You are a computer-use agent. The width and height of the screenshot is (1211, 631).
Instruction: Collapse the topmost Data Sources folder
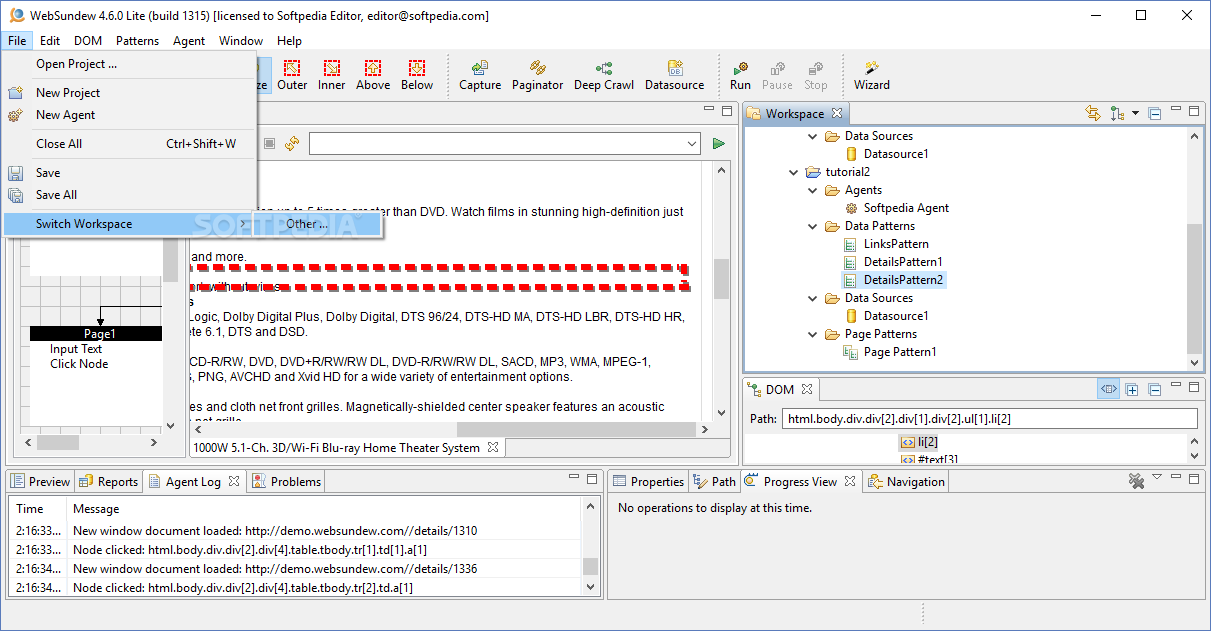[x=812, y=136]
